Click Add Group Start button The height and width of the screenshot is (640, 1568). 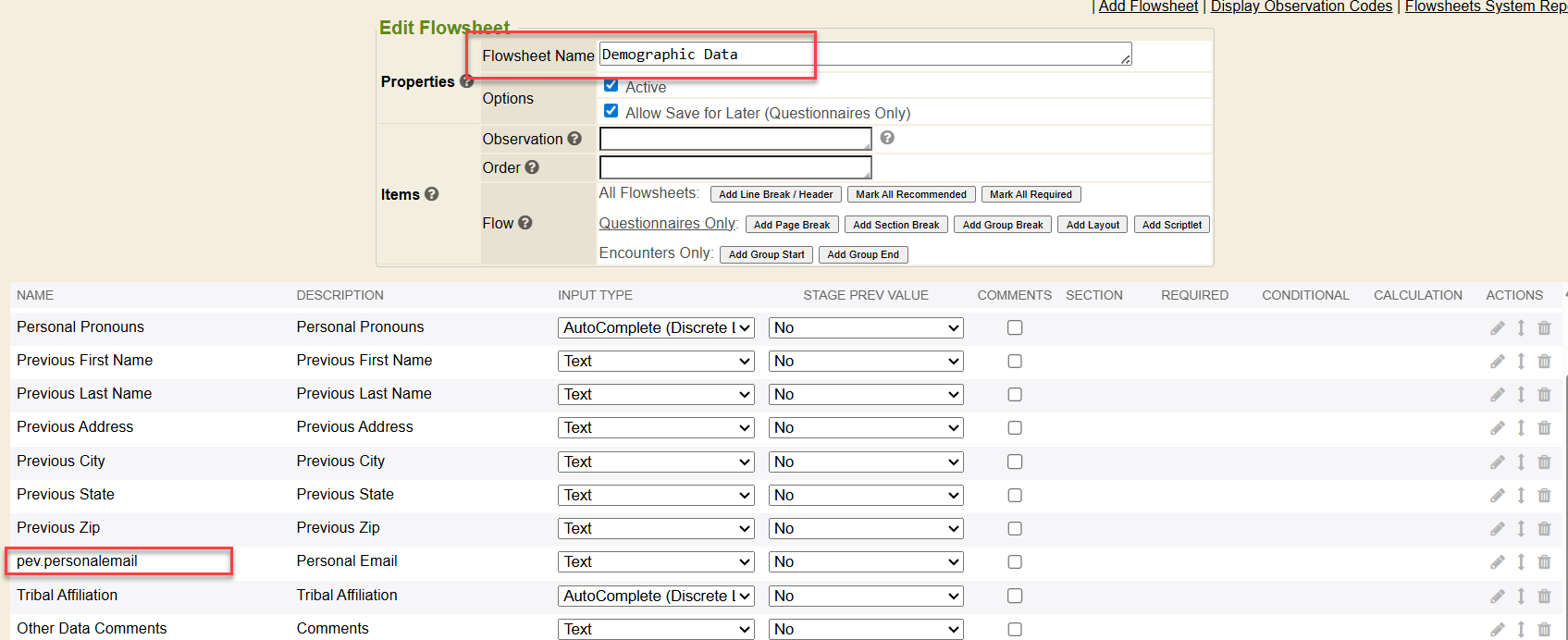766,254
